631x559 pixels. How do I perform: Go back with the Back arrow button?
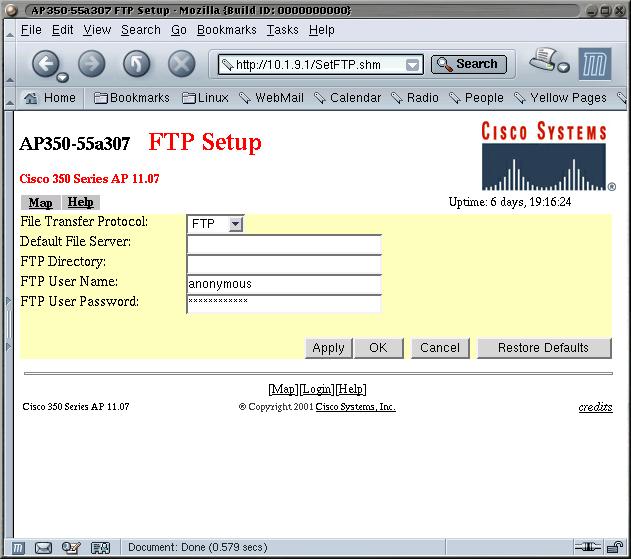[45, 64]
